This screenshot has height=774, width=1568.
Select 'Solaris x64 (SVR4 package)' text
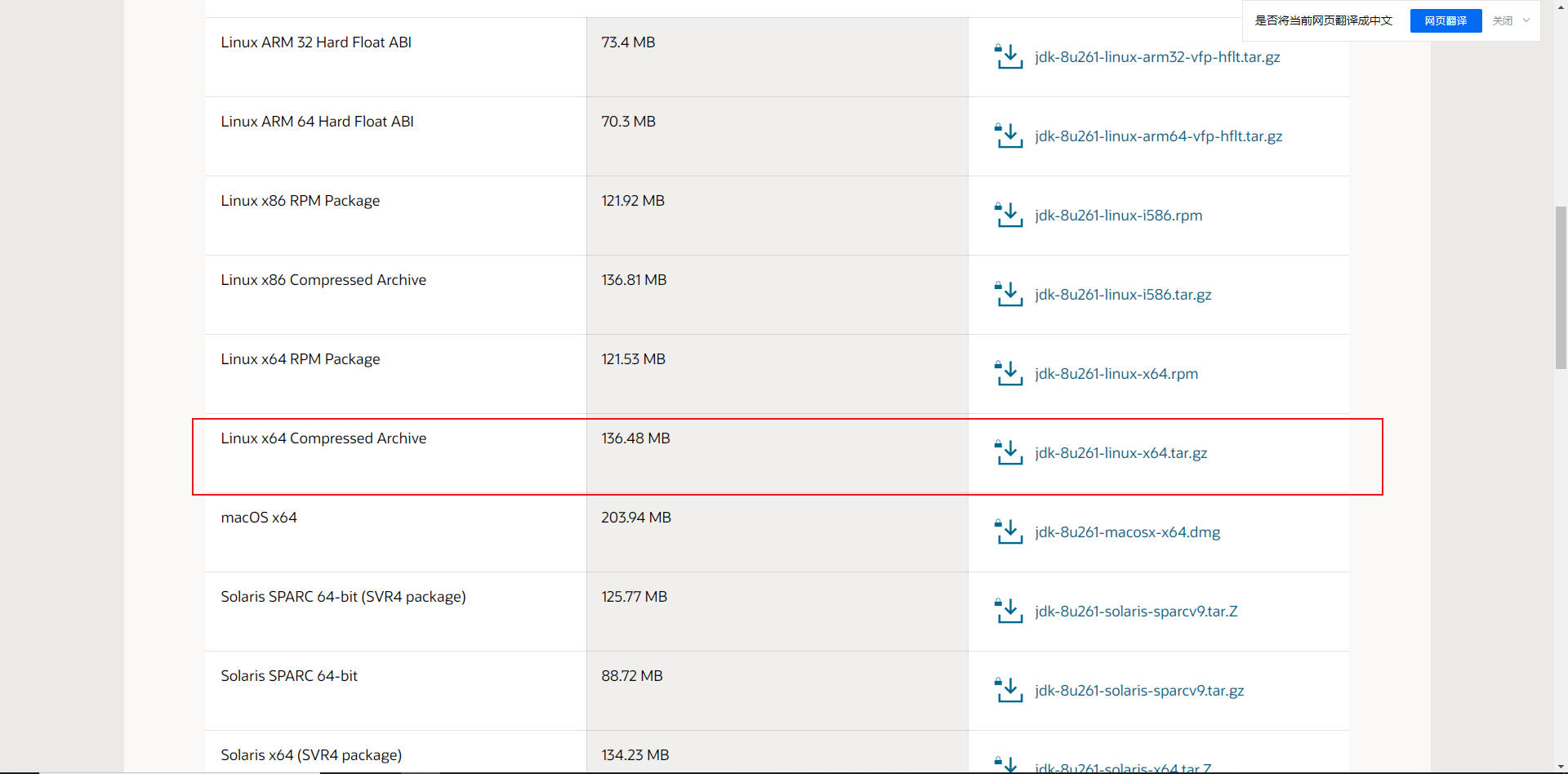pyautogui.click(x=311, y=755)
